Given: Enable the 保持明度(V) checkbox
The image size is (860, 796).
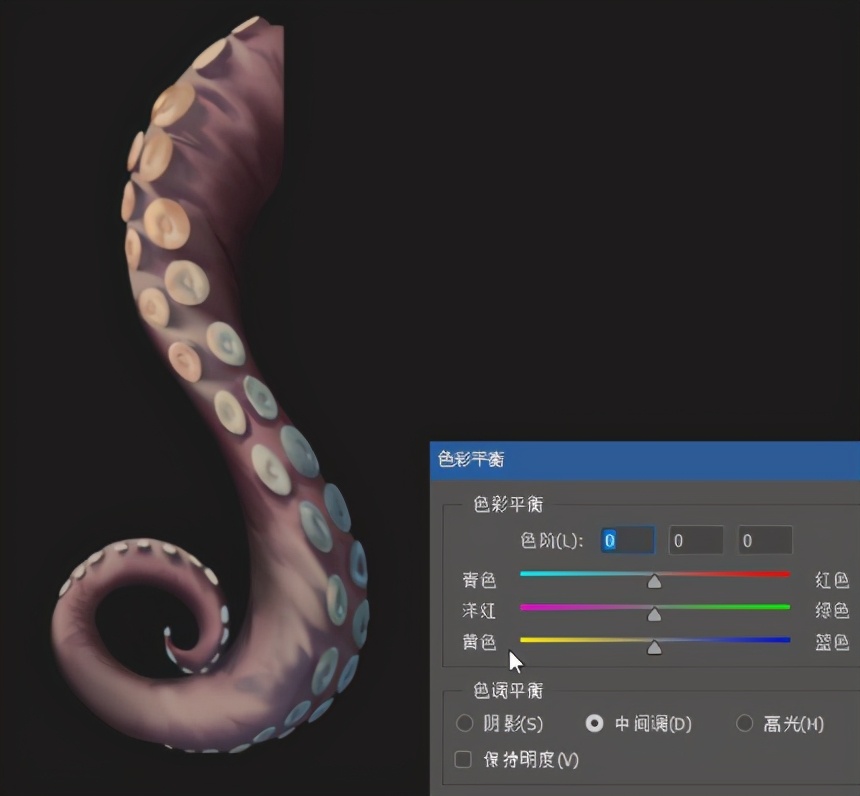Looking at the screenshot, I should pos(463,760).
